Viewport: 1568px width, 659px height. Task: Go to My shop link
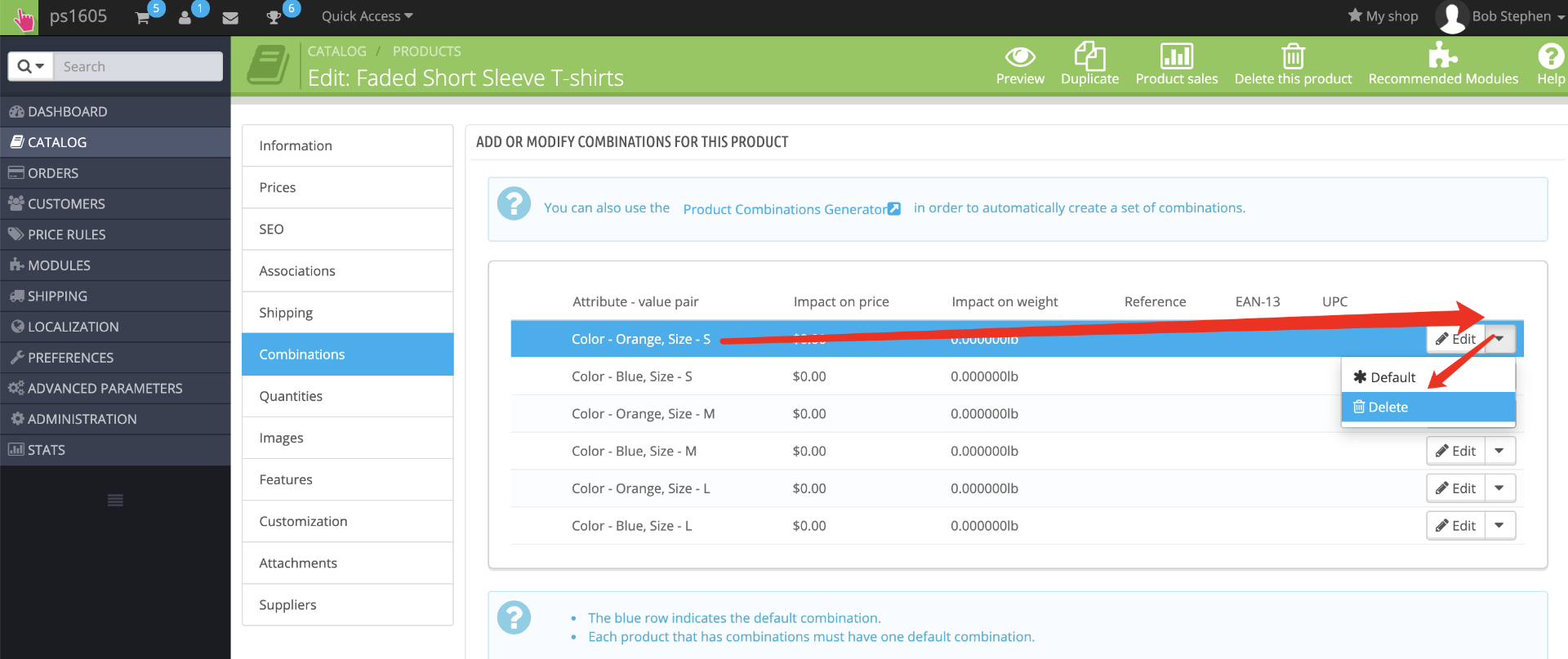point(1383,16)
